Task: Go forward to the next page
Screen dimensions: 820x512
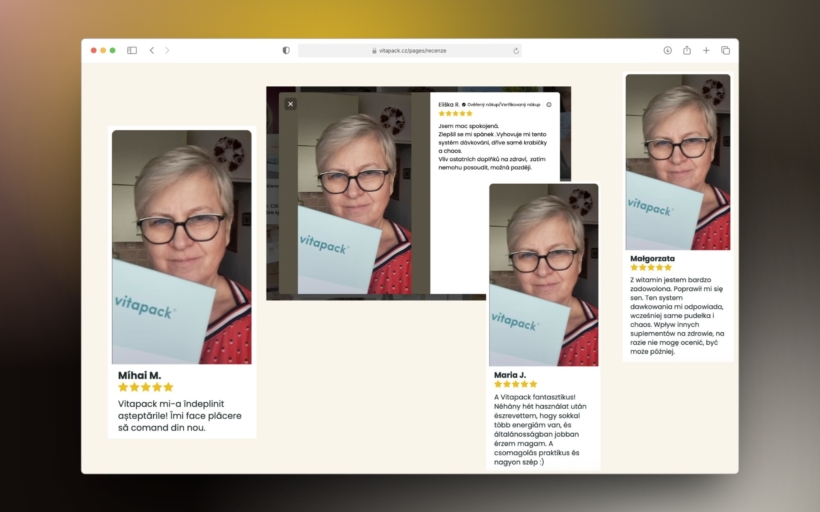Action: click(167, 50)
